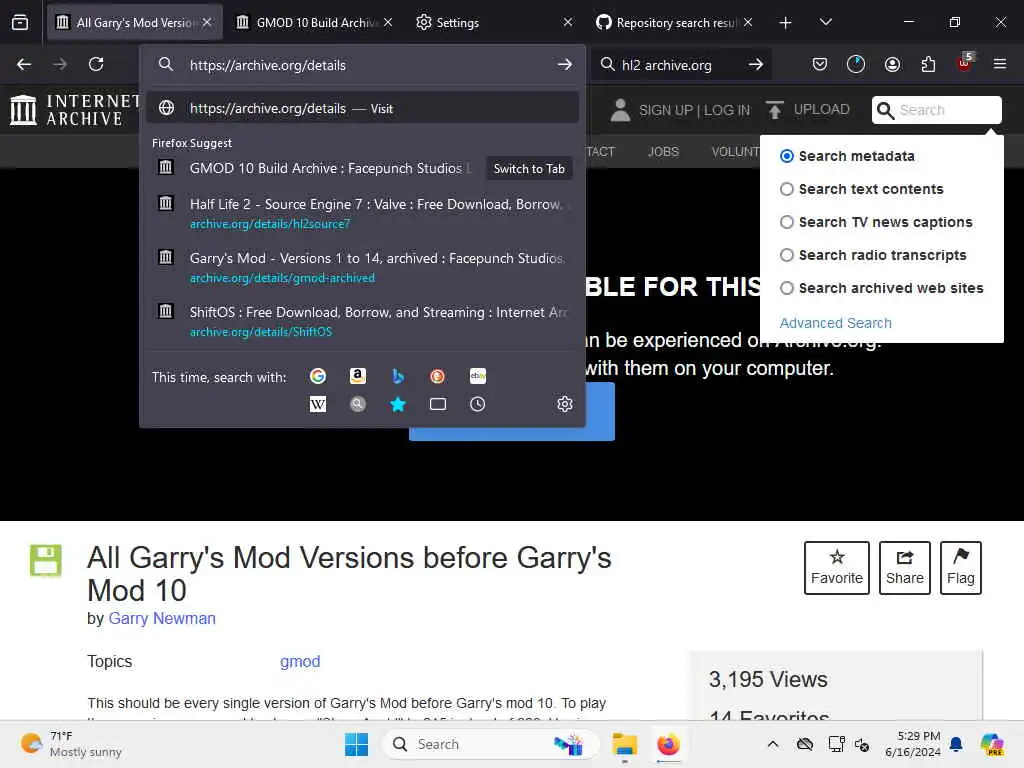Screen dimensions: 1024x768
Task: Search this time with DuckDuckGo
Action: (438, 376)
